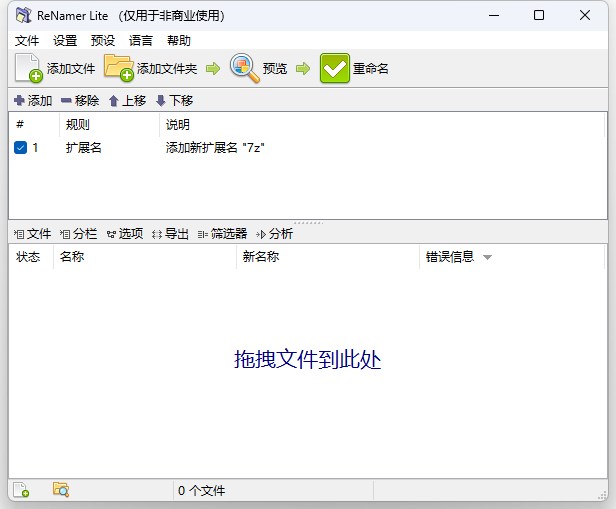Screen dimensions: 616x509
Task: Click the 0 个文件 status bar text
Action: tap(202, 491)
